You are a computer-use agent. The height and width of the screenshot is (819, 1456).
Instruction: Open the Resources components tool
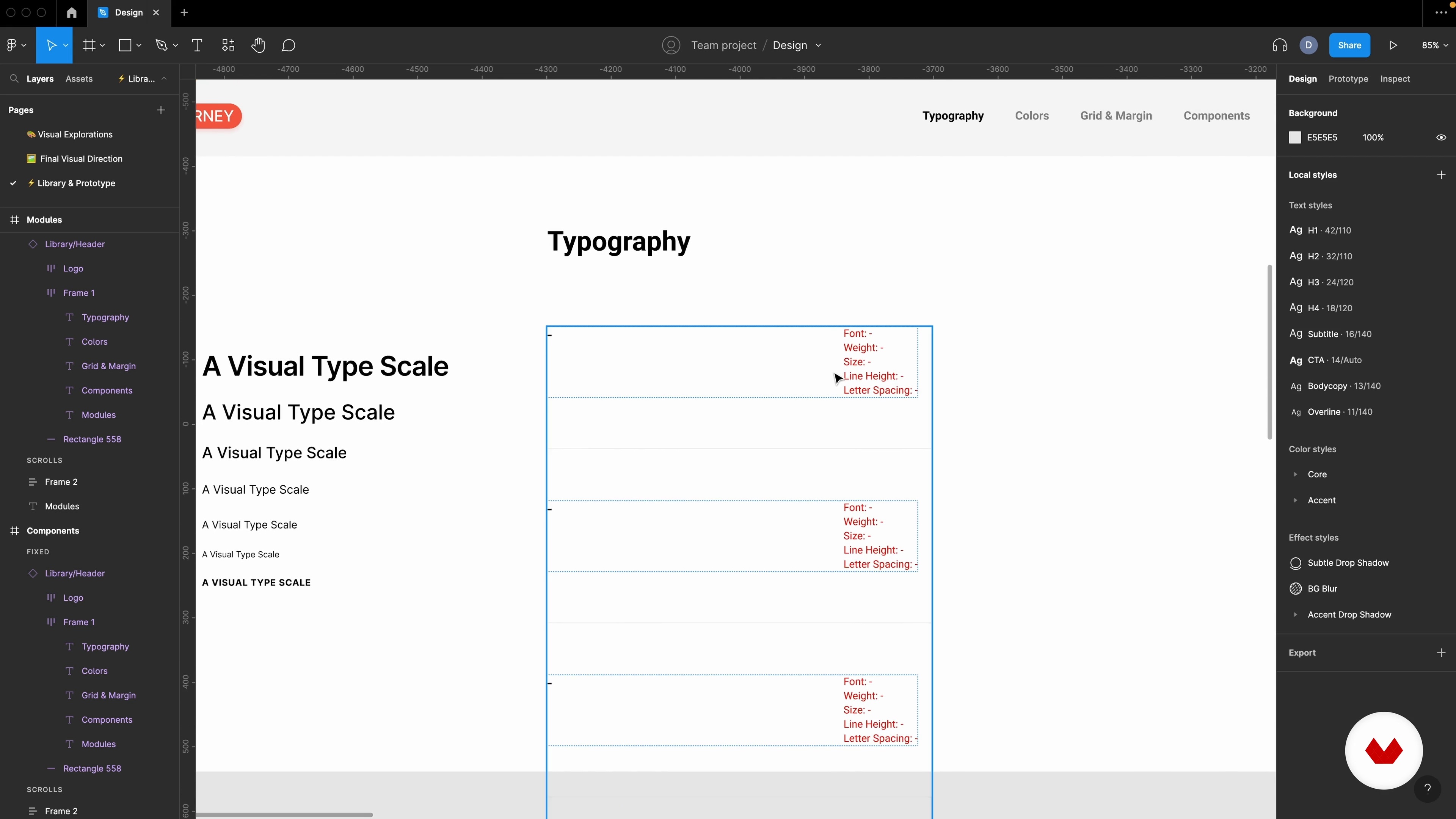point(228,45)
